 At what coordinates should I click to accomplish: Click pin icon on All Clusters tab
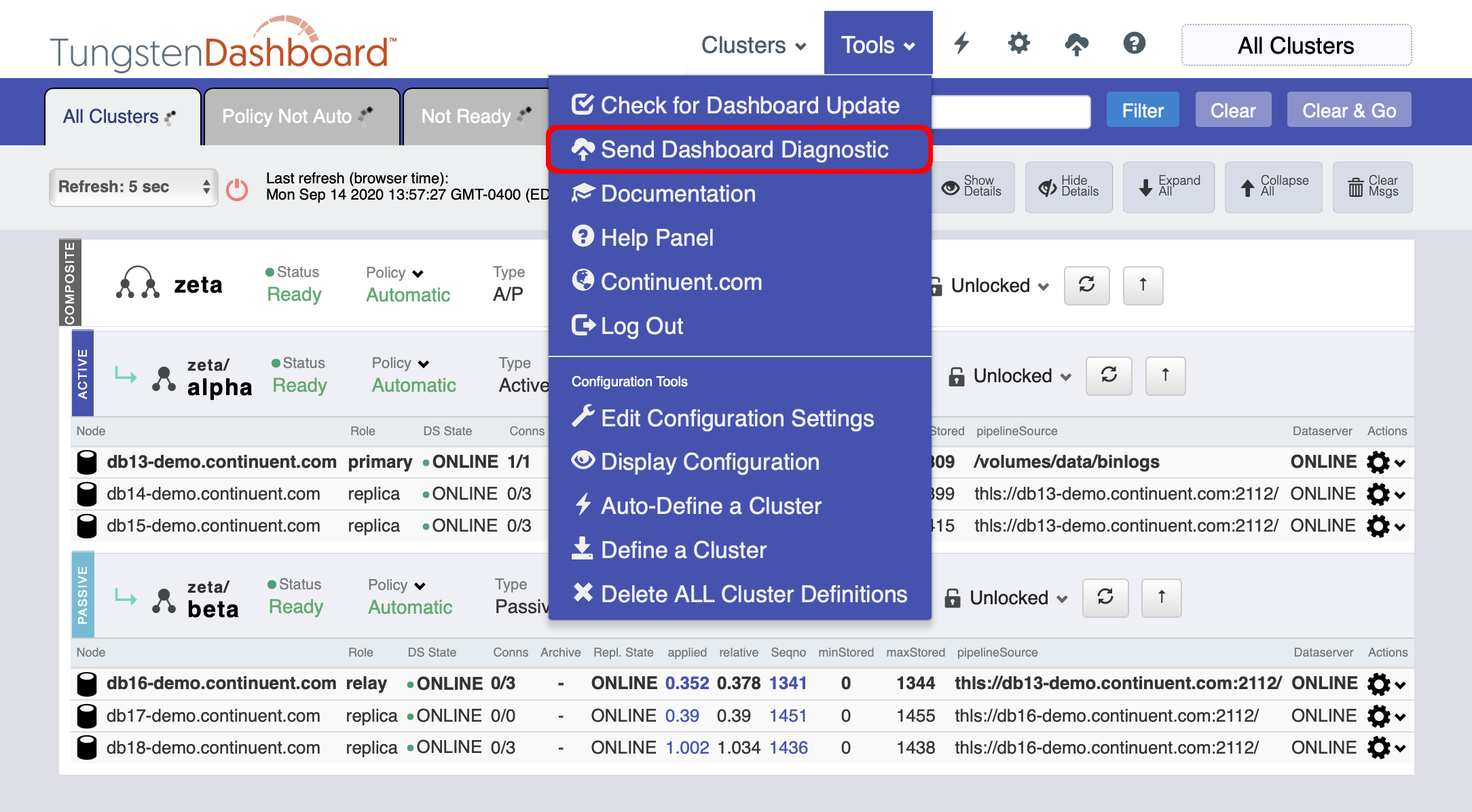pos(170,117)
